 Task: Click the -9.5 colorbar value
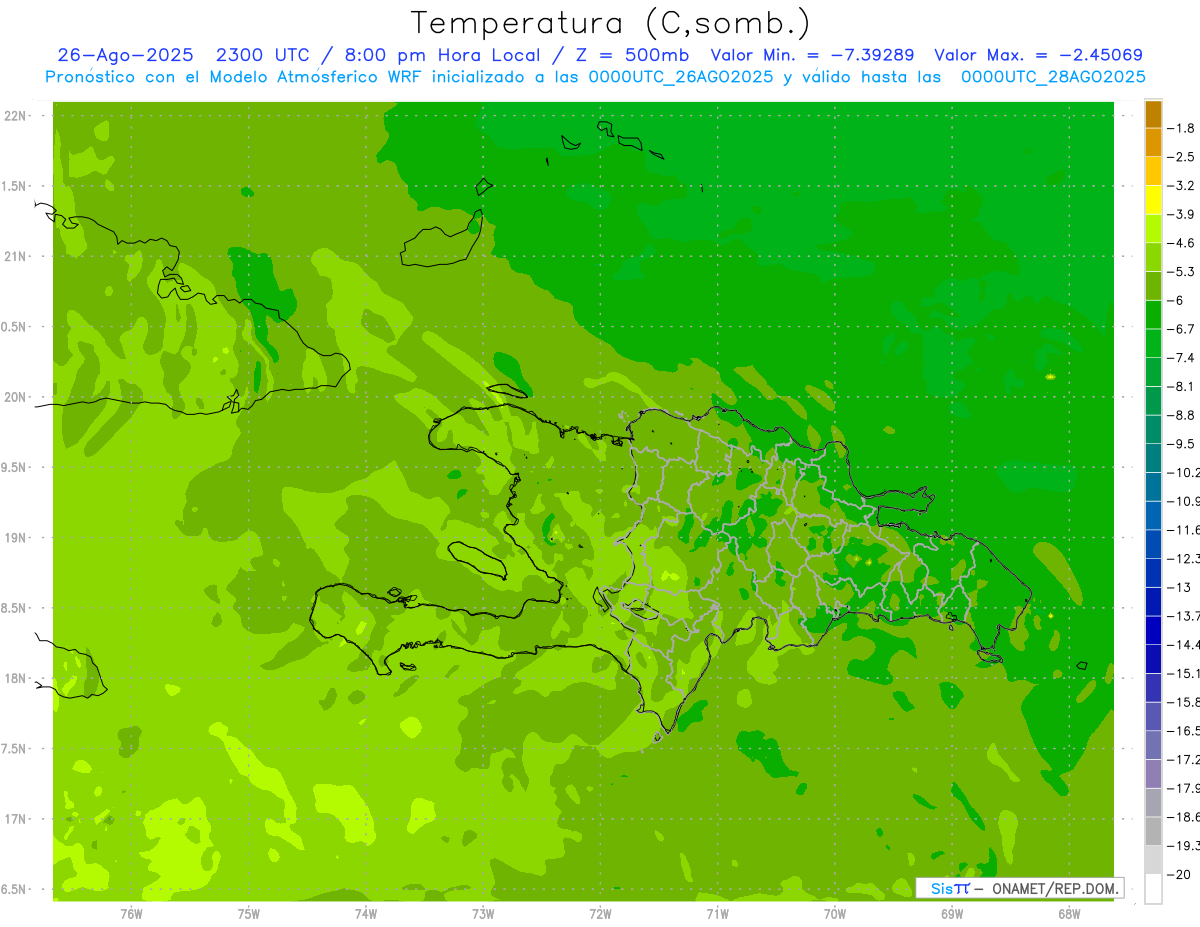click(x=1181, y=444)
